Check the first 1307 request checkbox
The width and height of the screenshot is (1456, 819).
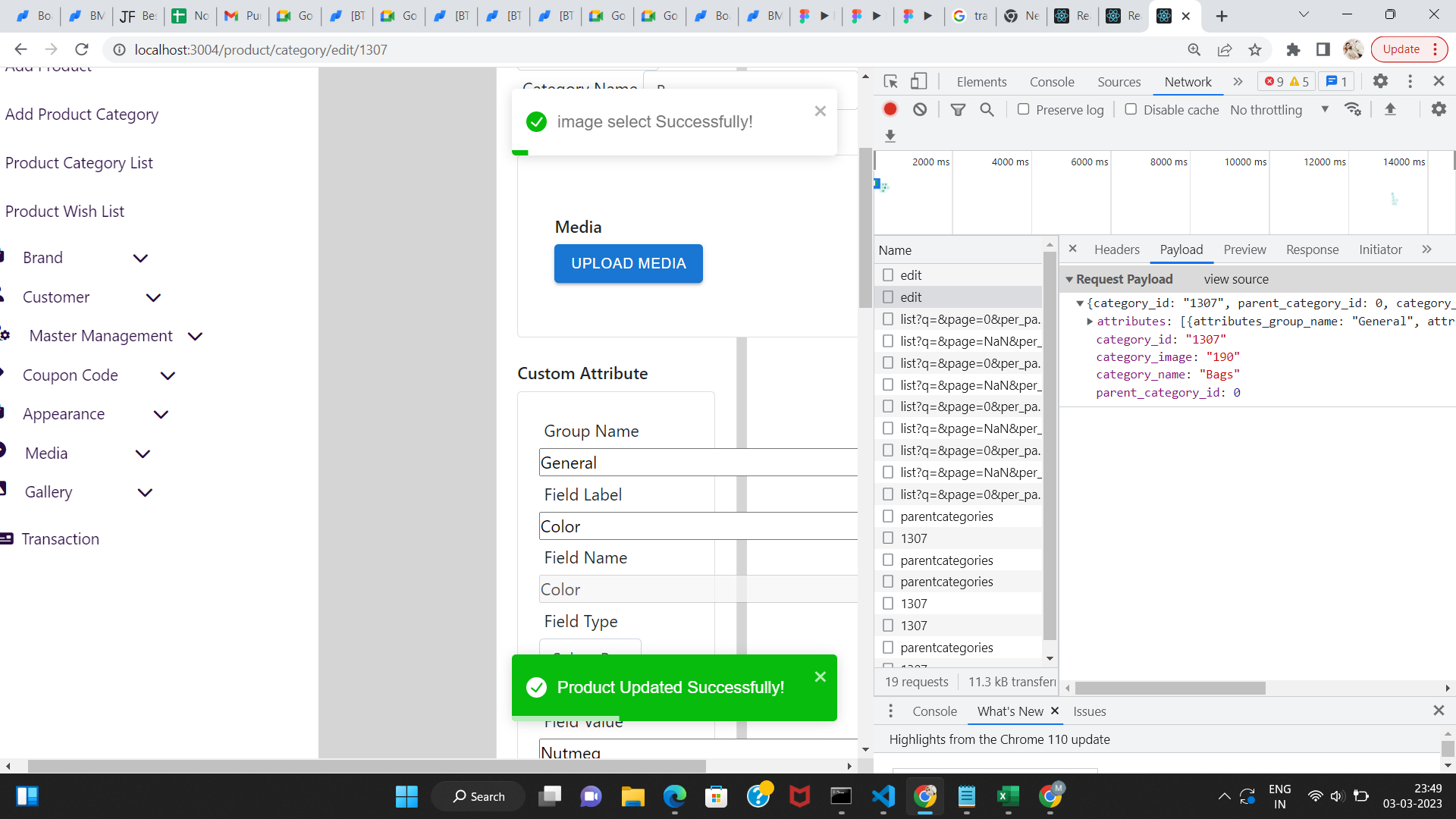[888, 538]
